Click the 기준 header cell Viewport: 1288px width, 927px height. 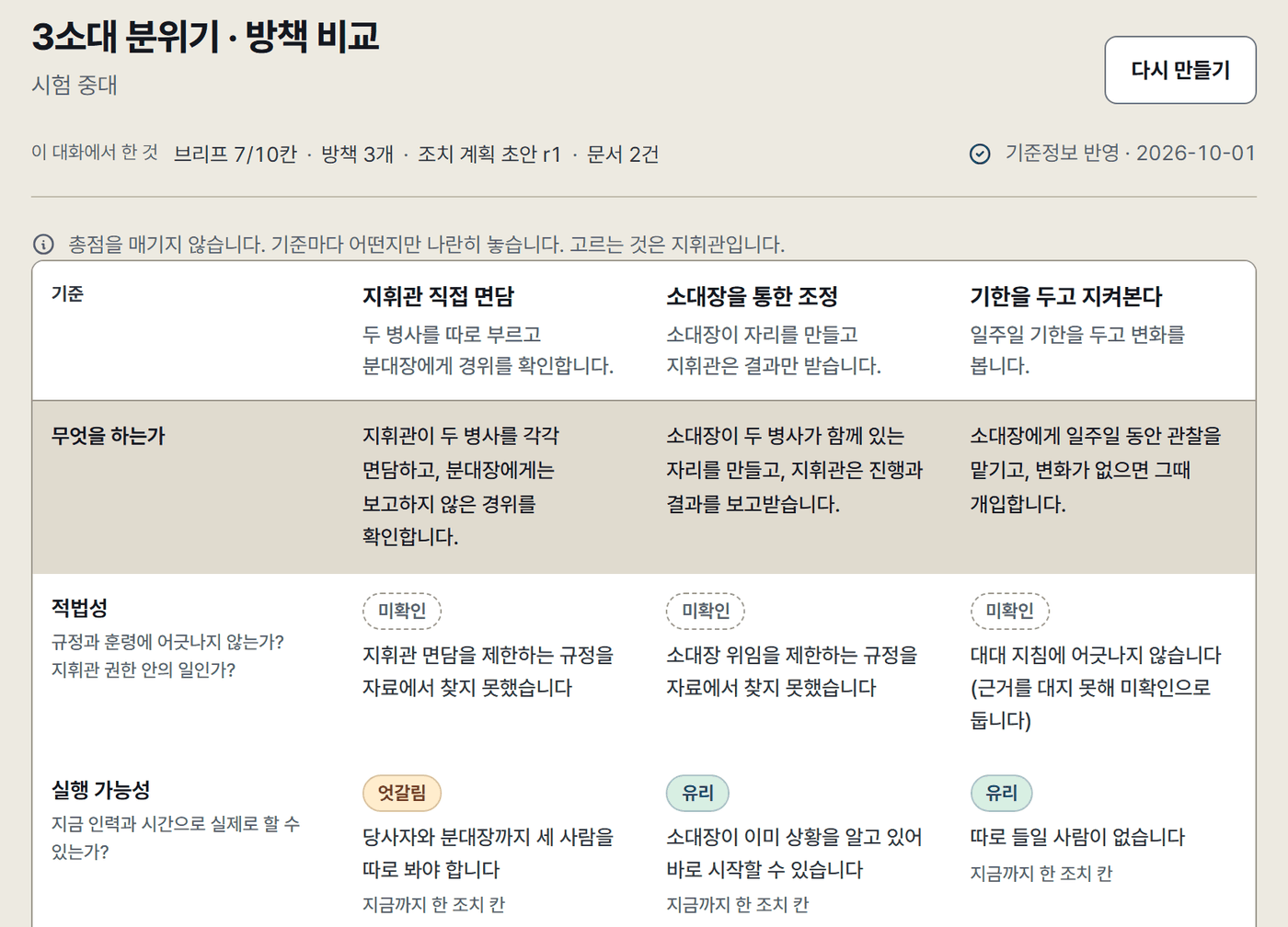point(67,293)
